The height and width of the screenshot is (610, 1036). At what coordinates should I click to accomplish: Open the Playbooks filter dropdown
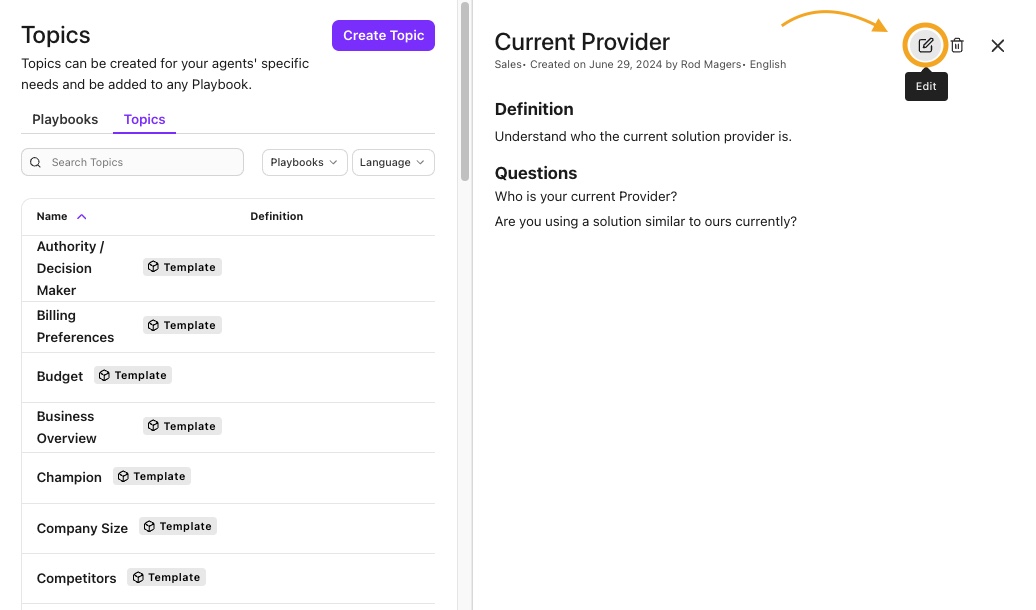(x=305, y=163)
